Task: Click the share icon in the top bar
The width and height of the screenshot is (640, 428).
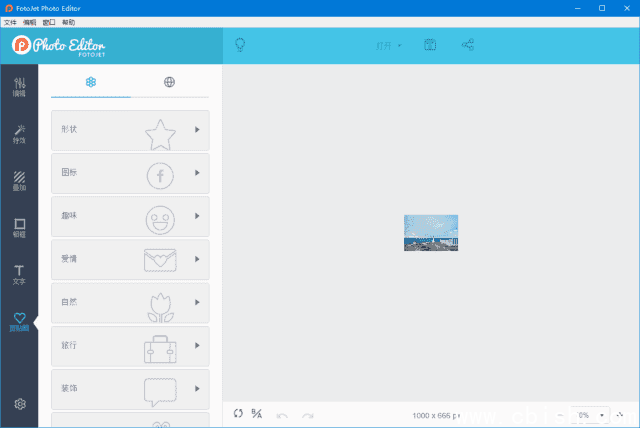Action: point(468,44)
